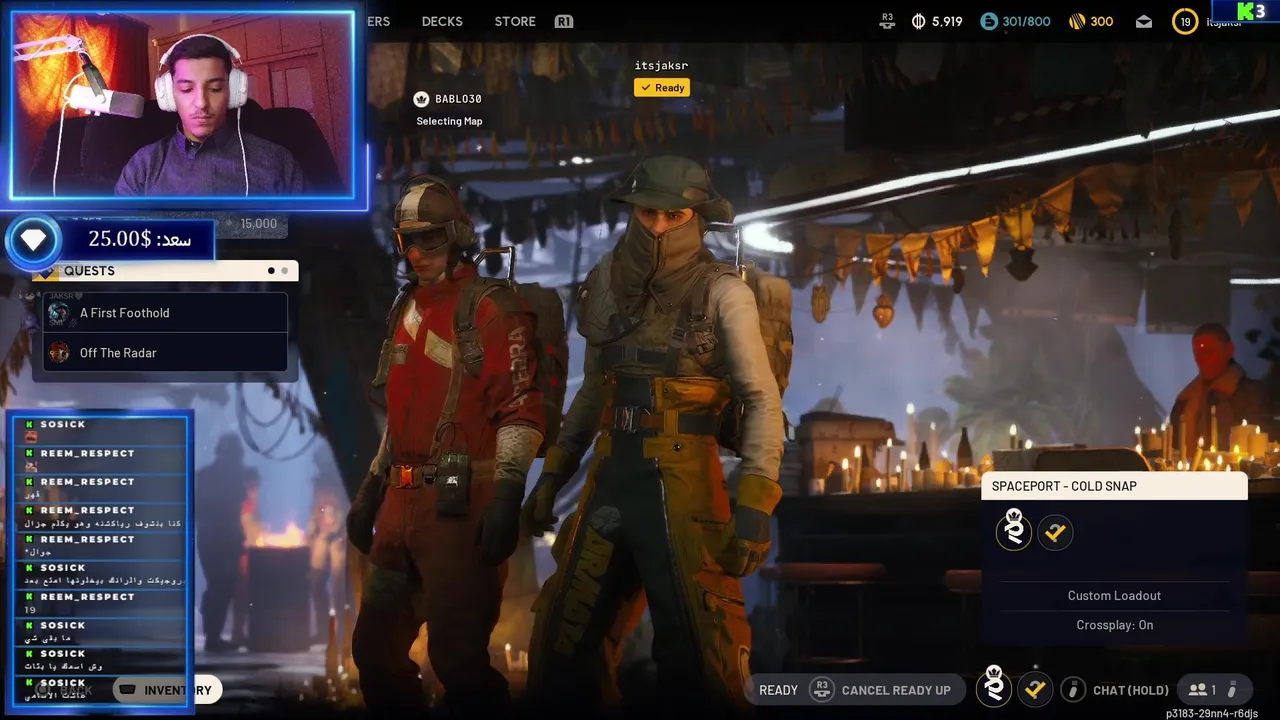Click the READY label in bottom bar
Screen dimensions: 1280x720
pos(778,690)
